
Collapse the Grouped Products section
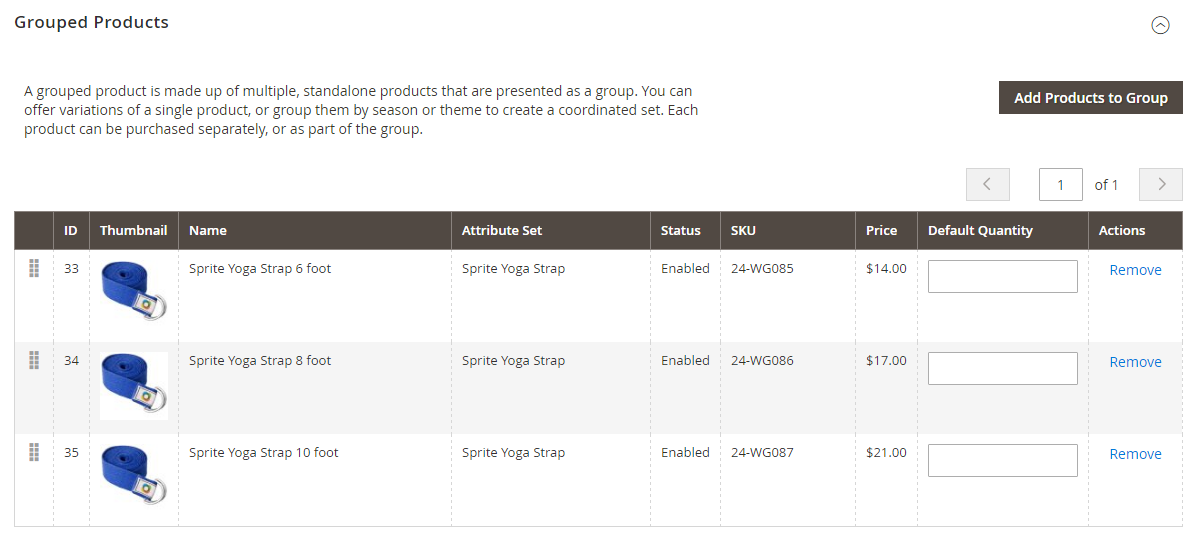click(x=1160, y=26)
